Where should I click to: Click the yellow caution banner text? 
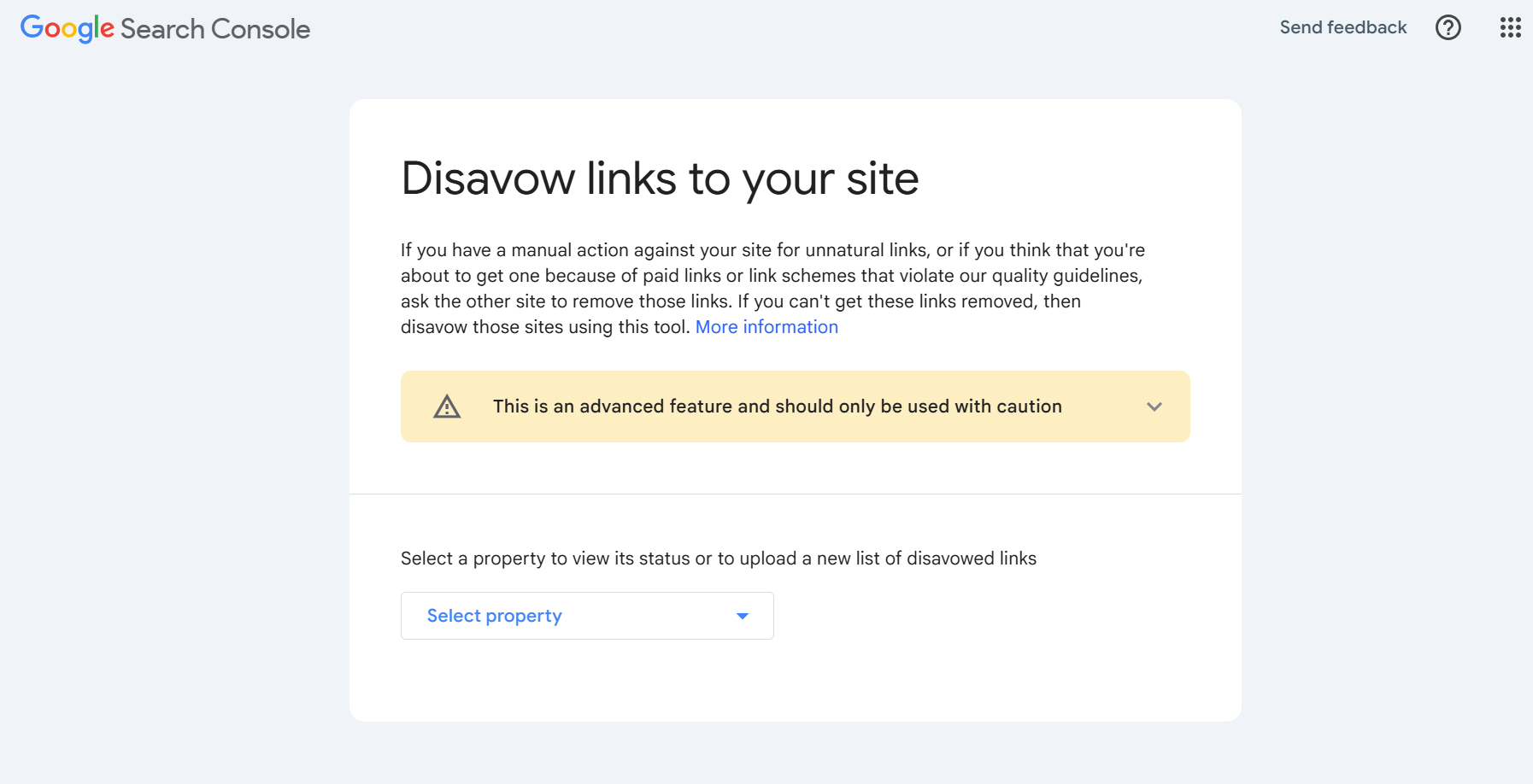click(x=778, y=407)
